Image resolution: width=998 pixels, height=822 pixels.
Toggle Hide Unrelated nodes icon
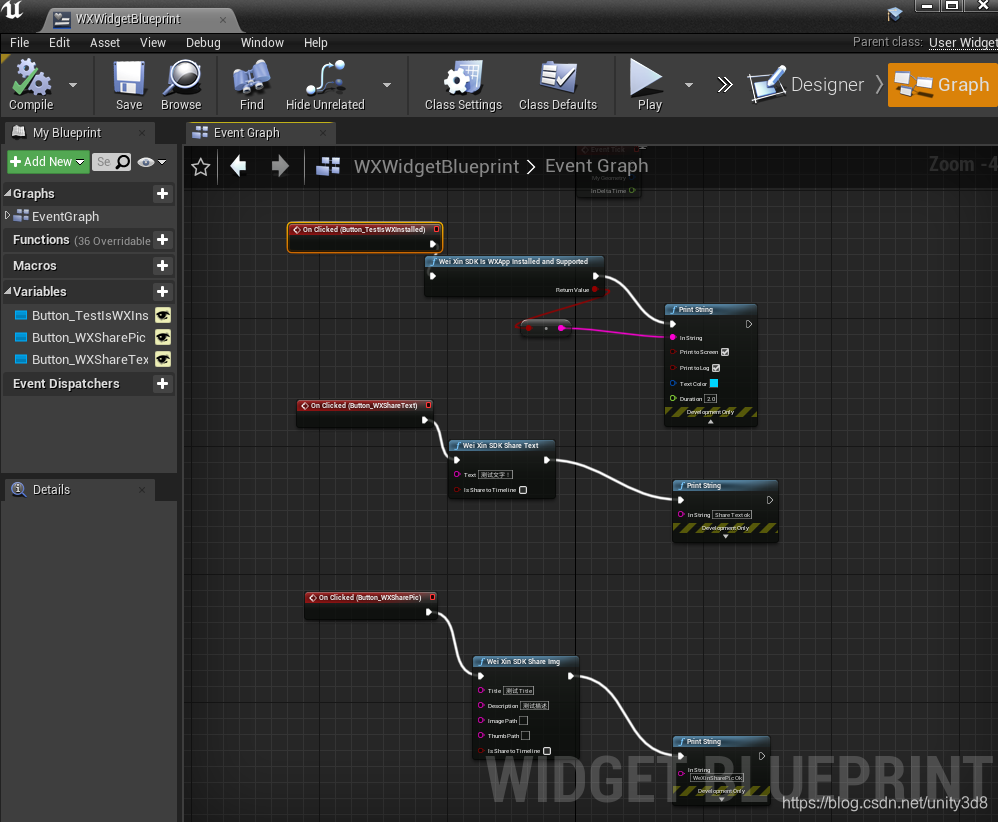coord(325,85)
